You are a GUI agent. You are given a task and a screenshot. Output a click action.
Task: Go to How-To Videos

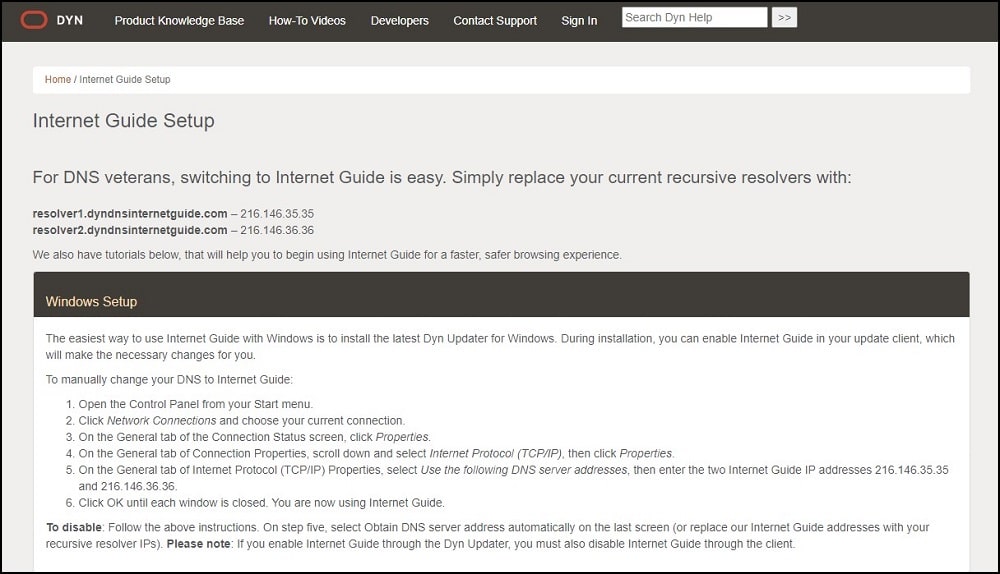point(307,20)
